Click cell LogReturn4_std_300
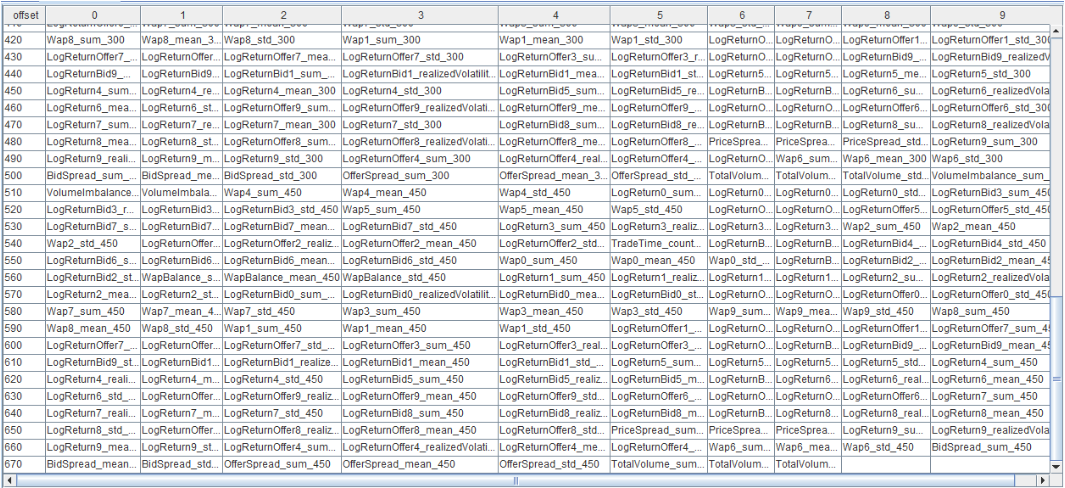Image resolution: width=1065 pixels, height=488 pixels. click(419, 90)
